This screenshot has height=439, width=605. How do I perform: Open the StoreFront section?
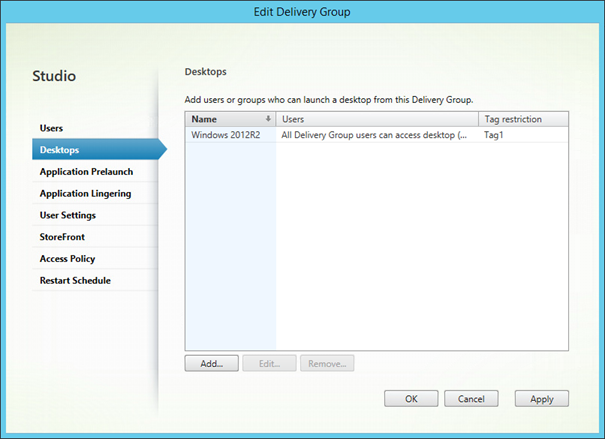[x=95, y=237]
